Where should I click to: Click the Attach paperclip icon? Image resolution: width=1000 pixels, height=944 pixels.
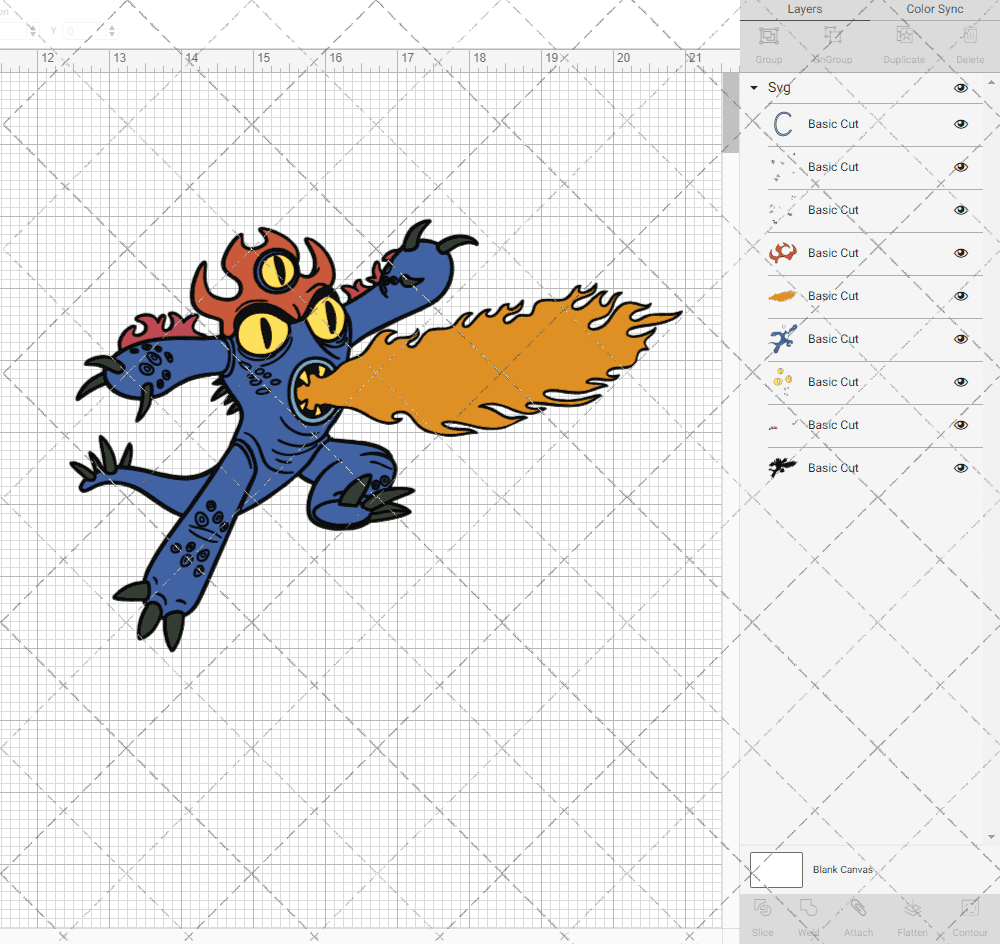tap(858, 908)
